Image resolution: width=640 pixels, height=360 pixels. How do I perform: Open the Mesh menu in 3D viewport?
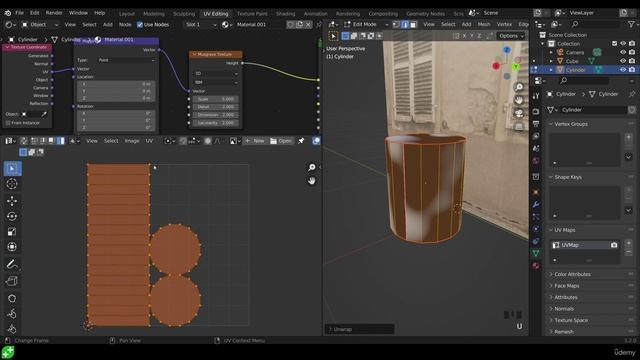pyautogui.click(x=484, y=24)
